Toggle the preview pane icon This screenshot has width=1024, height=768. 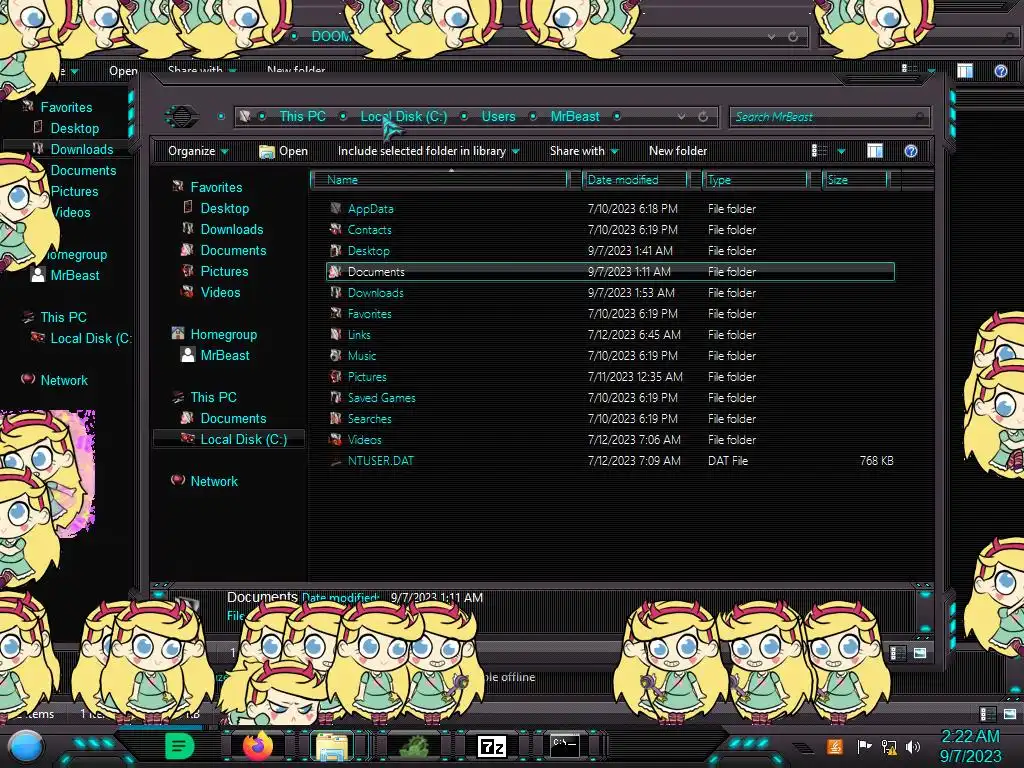875,151
